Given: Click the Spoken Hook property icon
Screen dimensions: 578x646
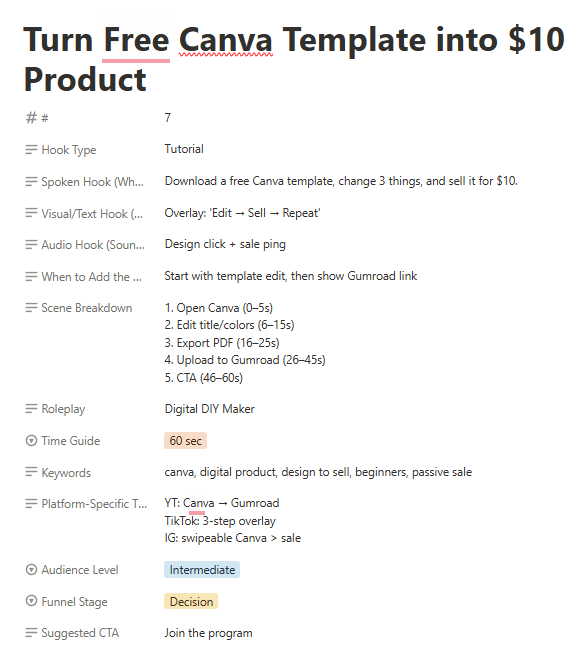Looking at the screenshot, I should [x=31, y=182].
